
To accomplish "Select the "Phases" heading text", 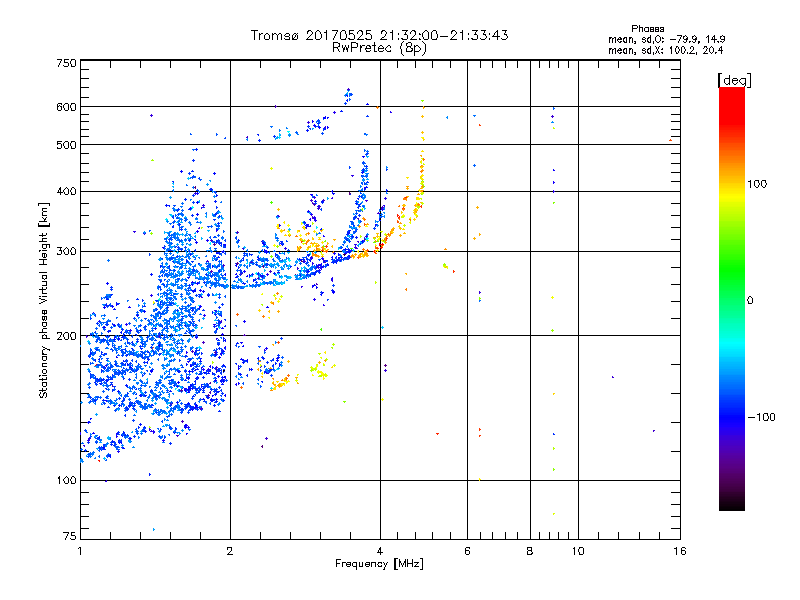I will click(647, 29).
